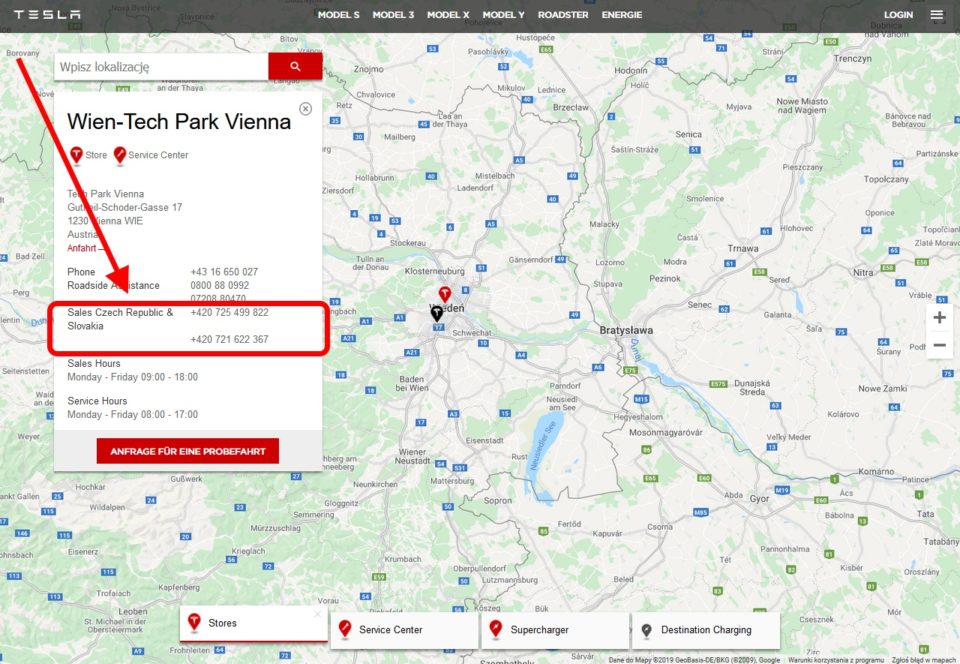The image size is (960, 664).
Task: Click the LOGIN link
Action: pyautogui.click(x=898, y=15)
